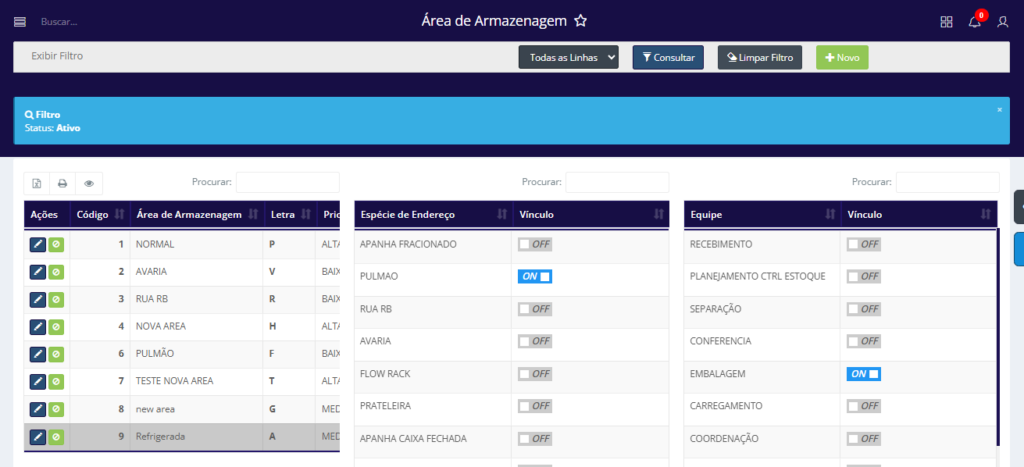Open the apps grid icon
Image resolution: width=1024 pixels, height=467 pixels.
tap(947, 22)
